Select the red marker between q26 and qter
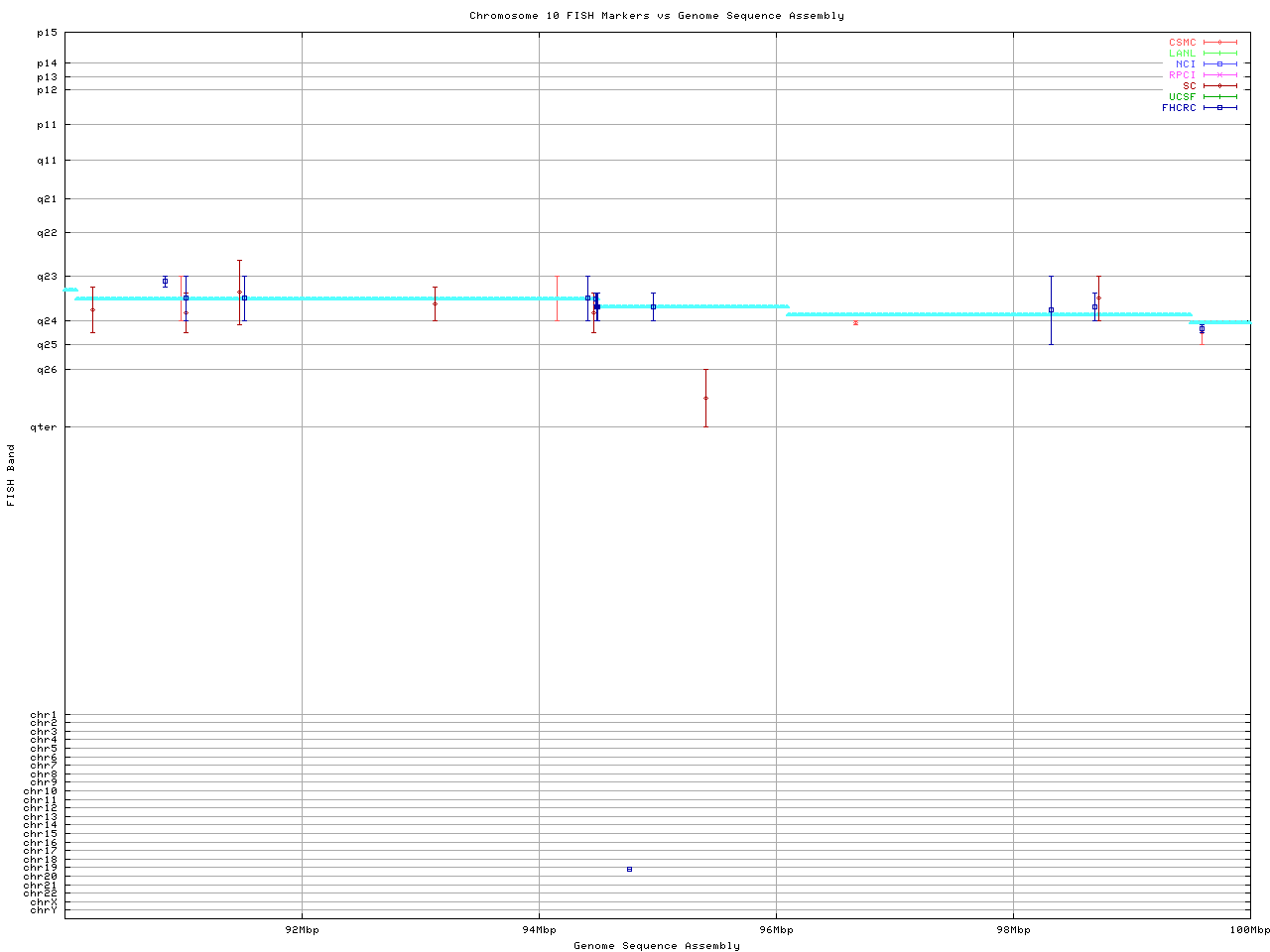 coord(705,398)
